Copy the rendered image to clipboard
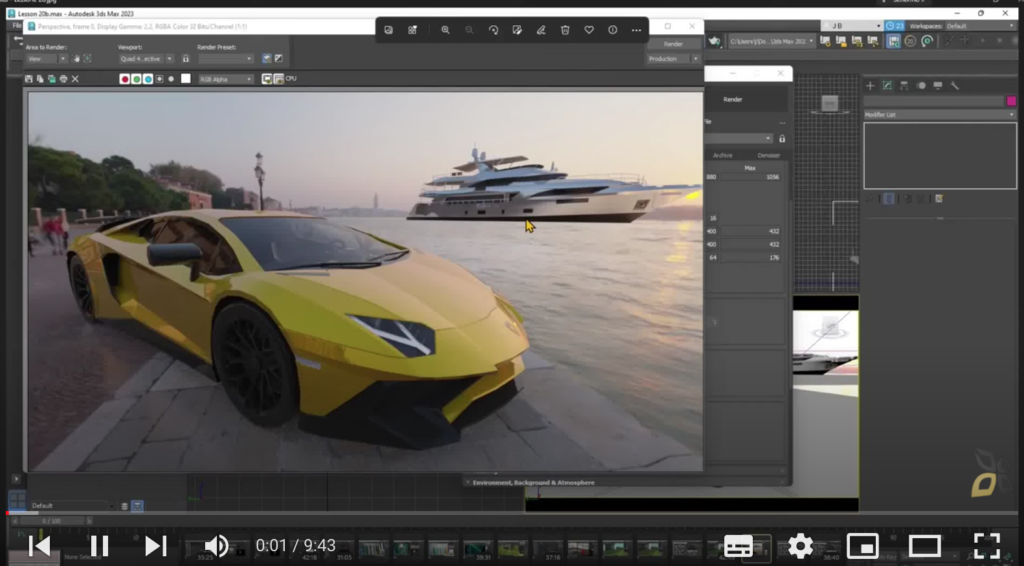The height and width of the screenshot is (566, 1024). [40, 79]
